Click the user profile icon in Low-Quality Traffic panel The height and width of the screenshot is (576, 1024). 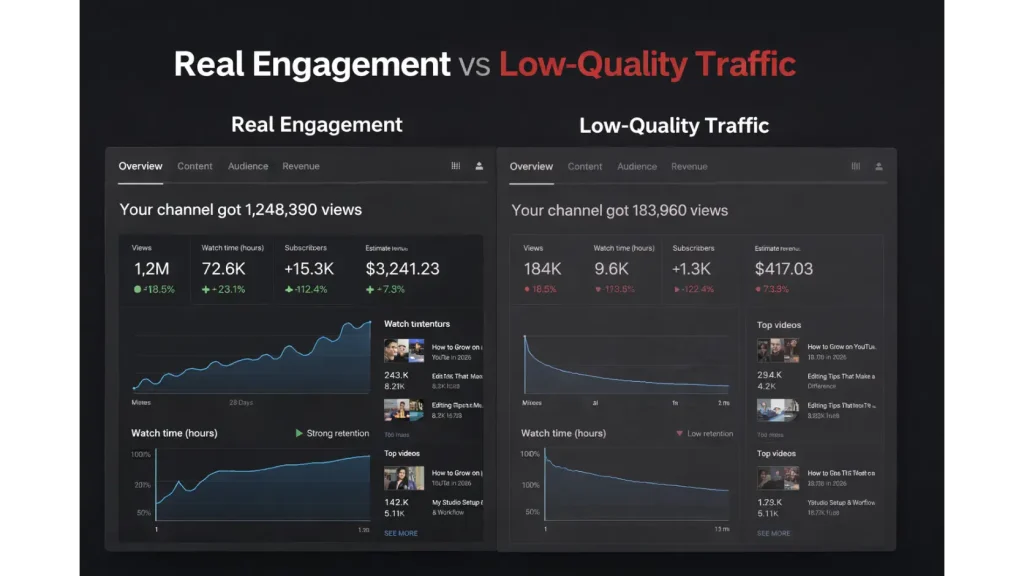coord(879,167)
